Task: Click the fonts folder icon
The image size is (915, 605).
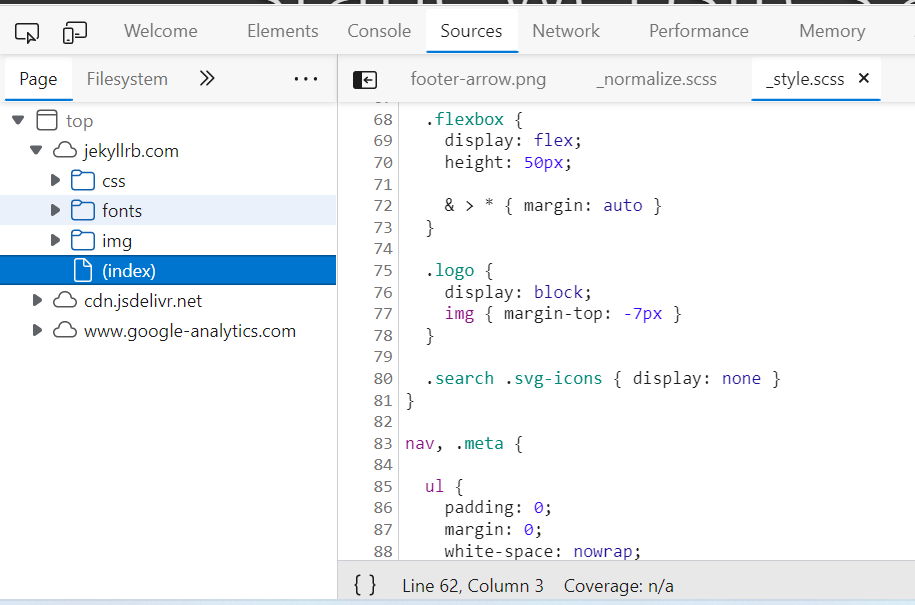Action: pos(83,211)
